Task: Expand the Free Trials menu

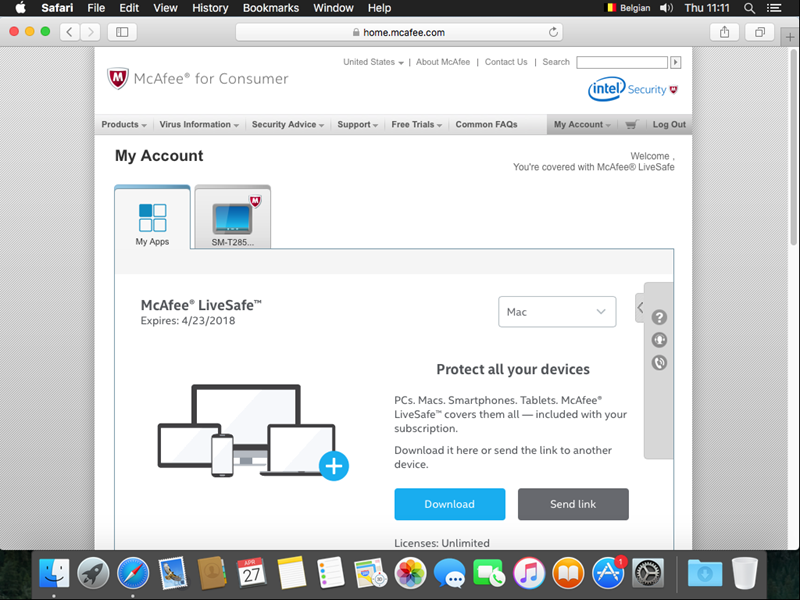Action: tap(417, 124)
